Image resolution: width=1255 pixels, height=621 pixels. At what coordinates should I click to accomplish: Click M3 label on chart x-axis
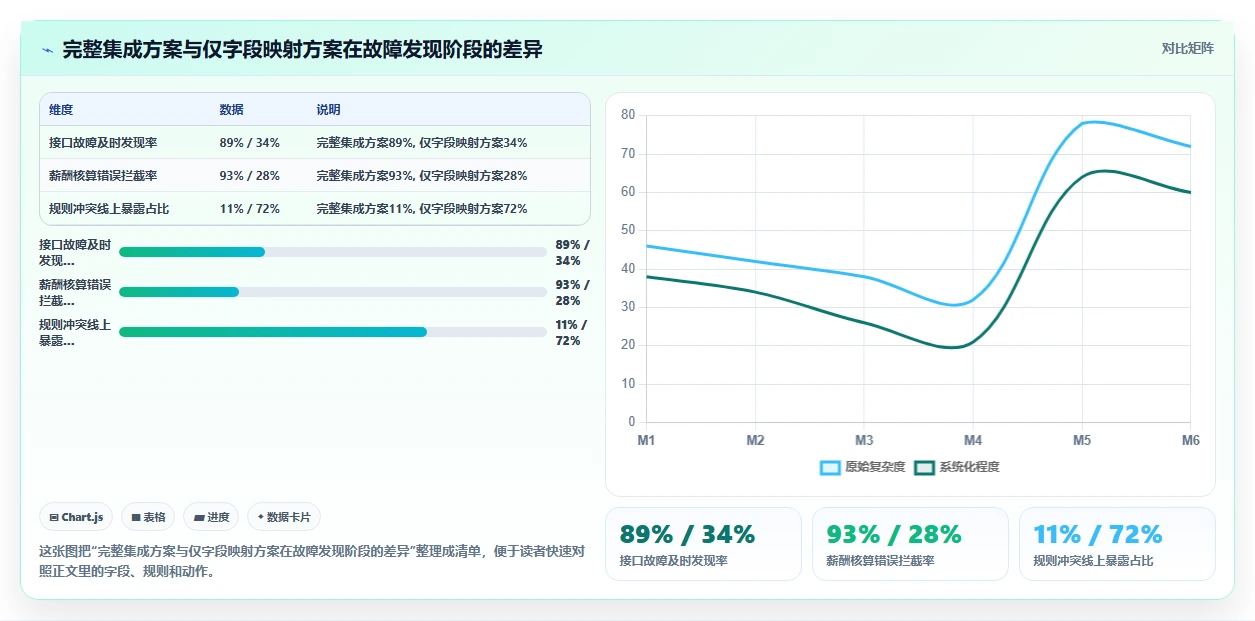864,441
